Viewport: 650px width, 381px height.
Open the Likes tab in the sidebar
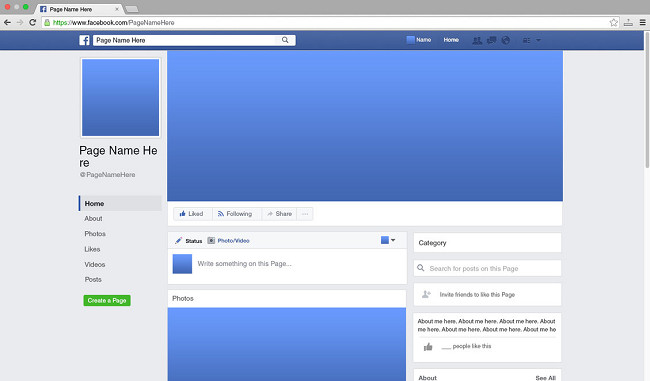pyautogui.click(x=92, y=249)
